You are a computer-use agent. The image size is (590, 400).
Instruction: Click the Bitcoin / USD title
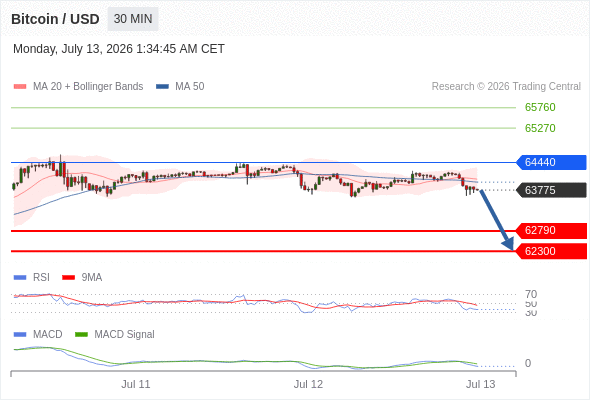[x=55, y=19]
